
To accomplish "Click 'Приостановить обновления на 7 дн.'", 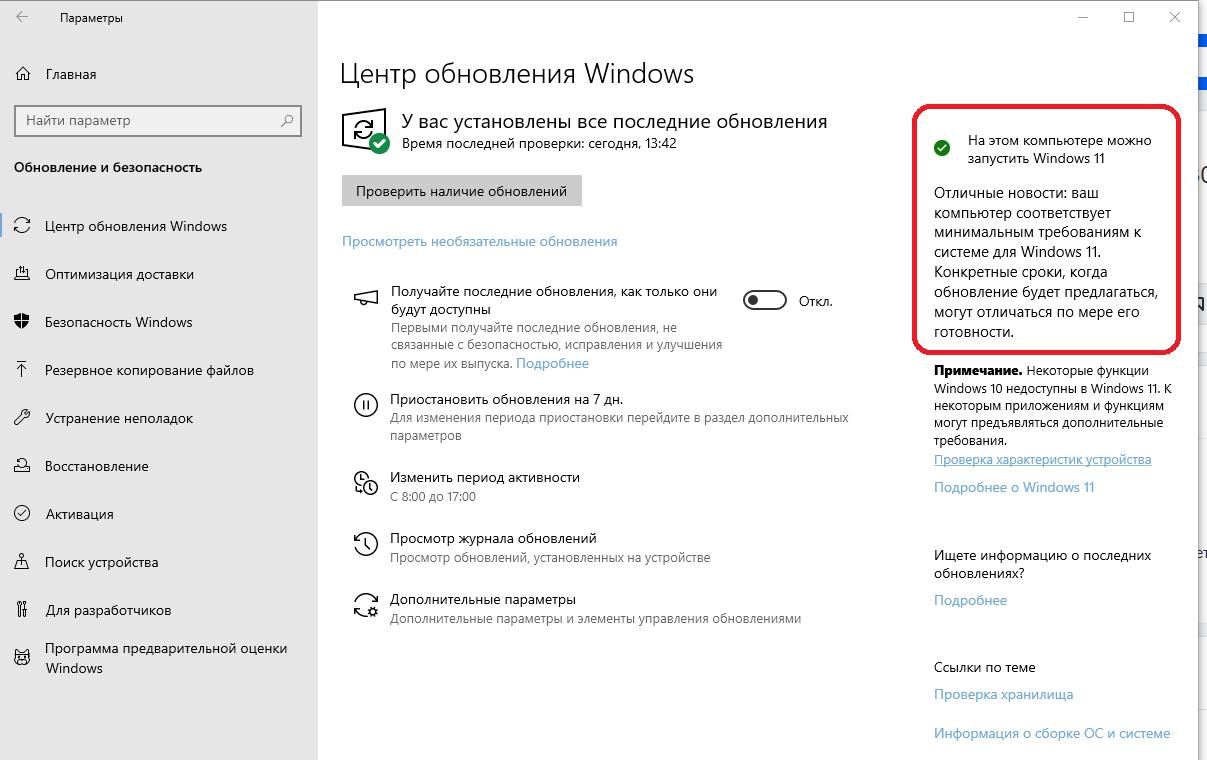I will [507, 398].
